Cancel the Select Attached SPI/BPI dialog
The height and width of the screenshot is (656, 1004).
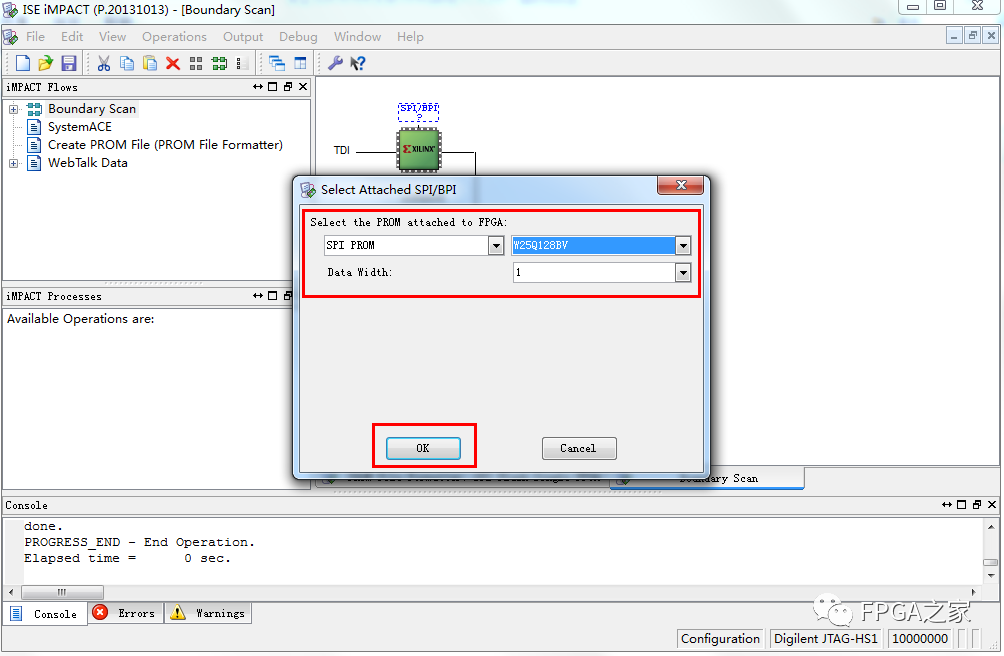point(579,448)
